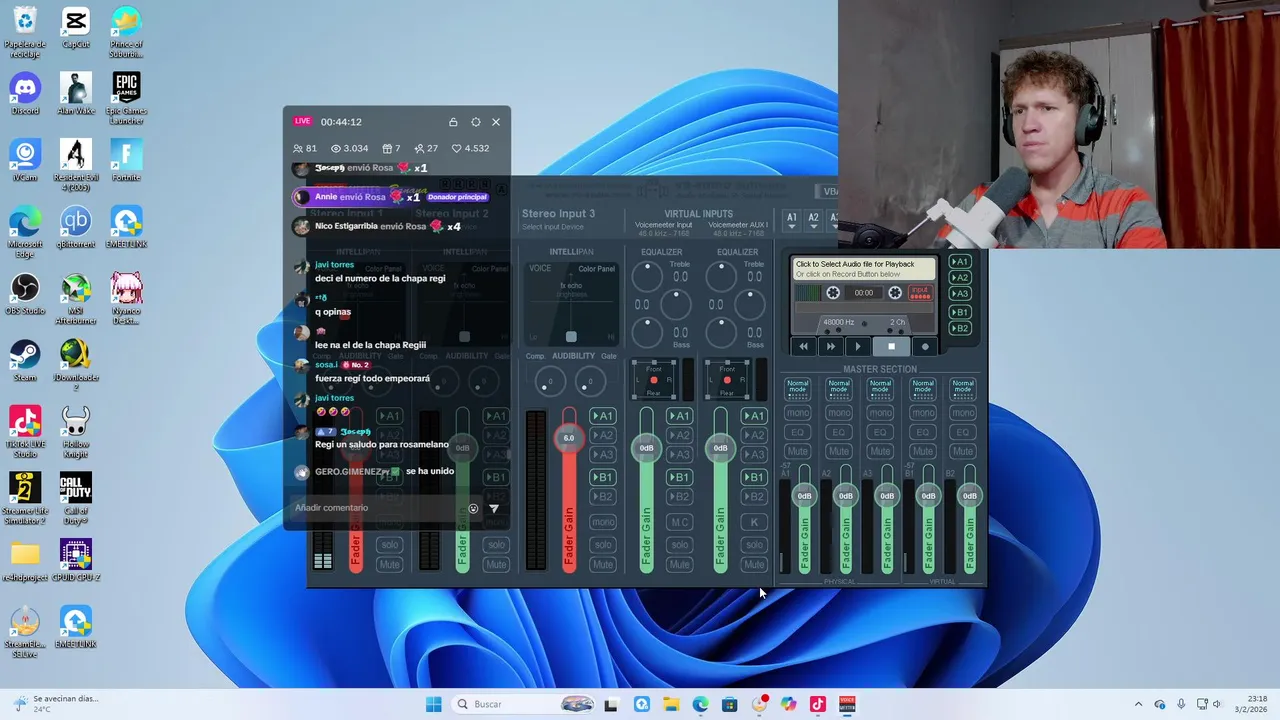Viewport: 1280px width, 720px height.
Task: Toggle cassette output to B2 bus
Action: [x=960, y=328]
